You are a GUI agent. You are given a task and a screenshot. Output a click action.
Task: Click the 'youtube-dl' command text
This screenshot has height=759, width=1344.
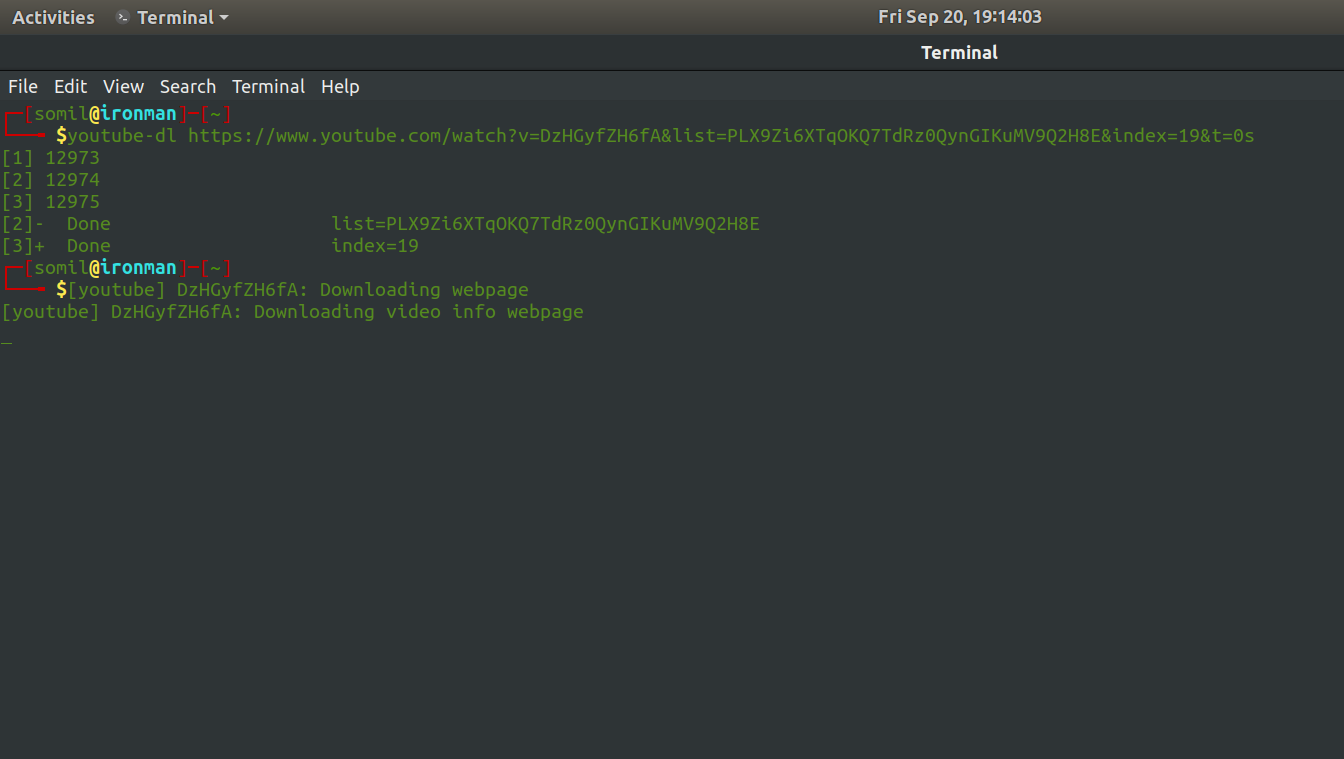click(122, 136)
